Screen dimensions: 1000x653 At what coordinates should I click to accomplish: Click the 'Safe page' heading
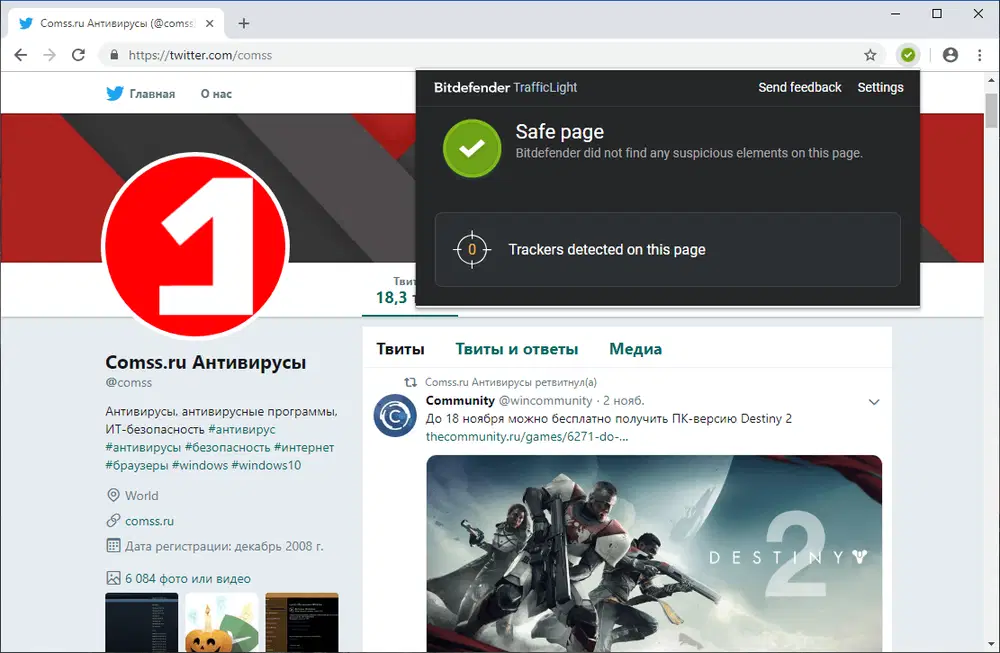[x=559, y=131]
